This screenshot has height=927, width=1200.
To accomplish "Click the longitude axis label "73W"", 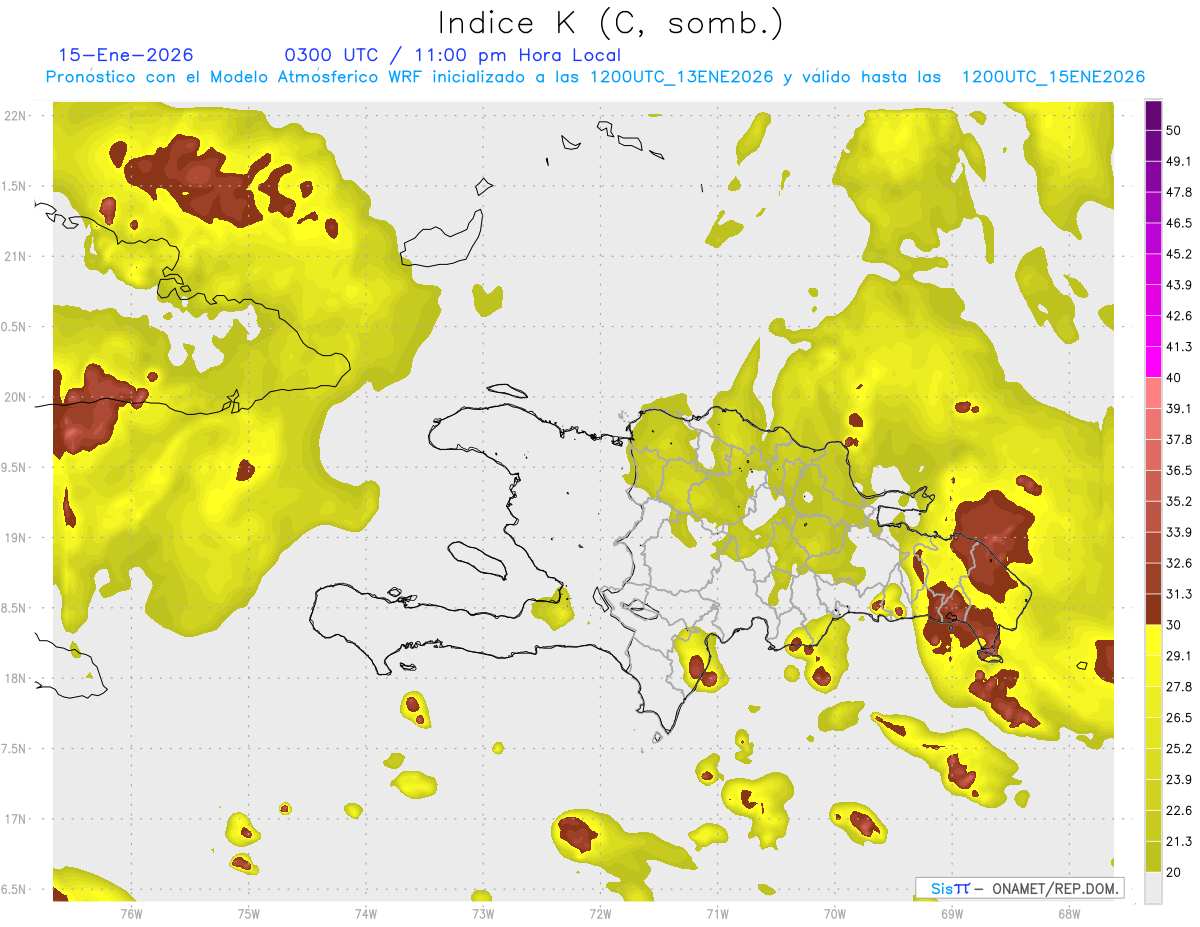I will (483, 914).
